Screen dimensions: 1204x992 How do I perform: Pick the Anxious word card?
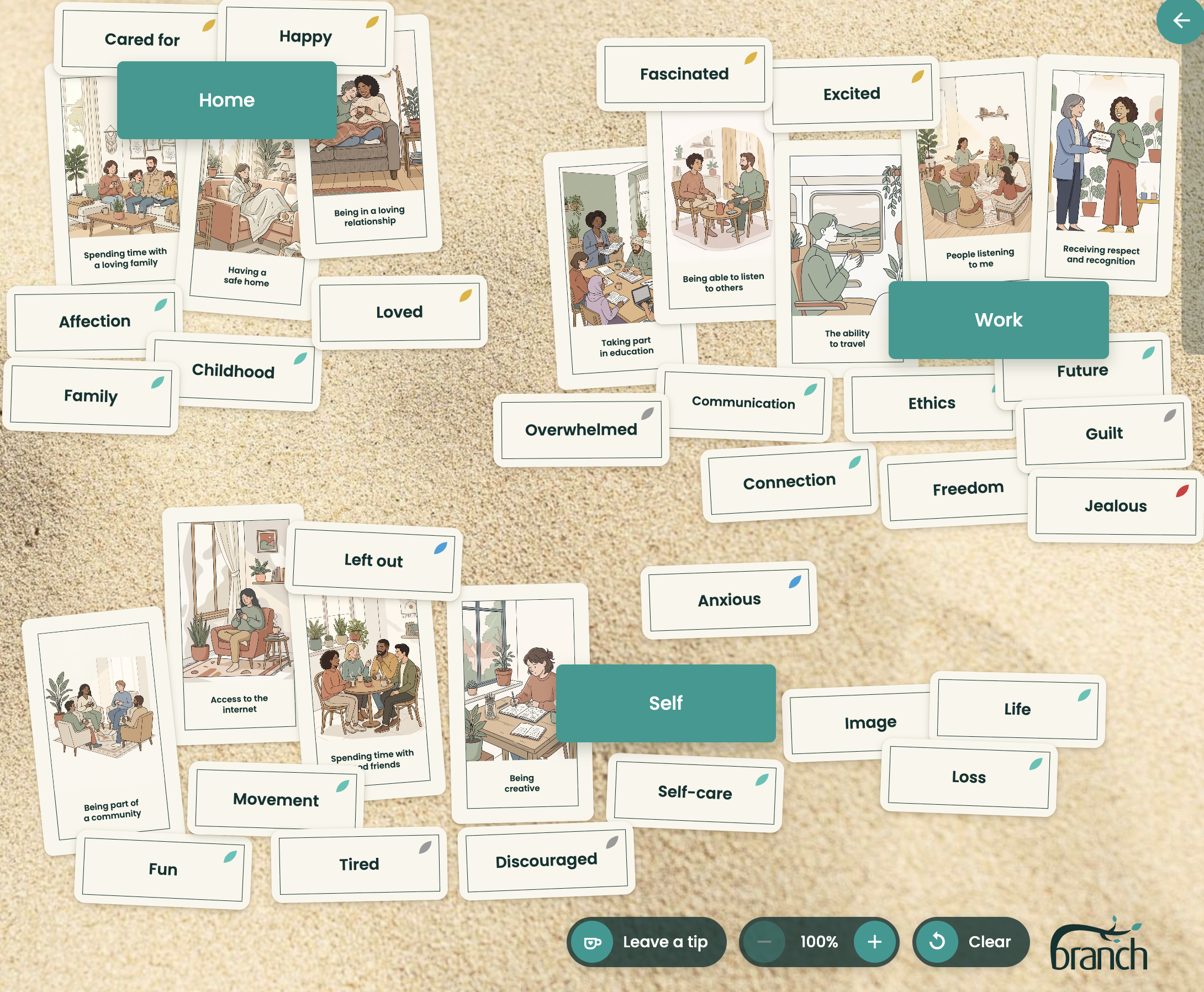point(729,600)
